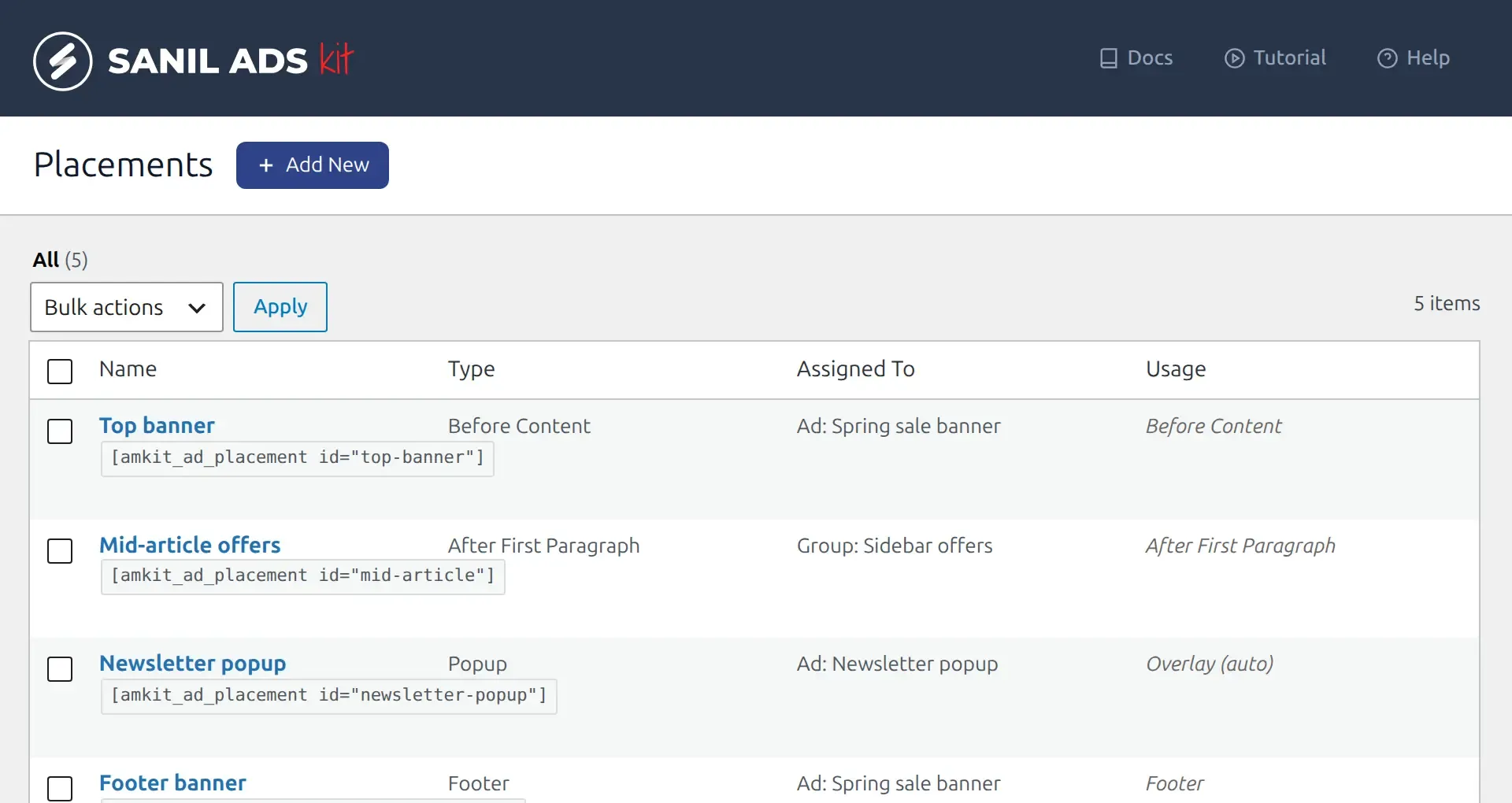This screenshot has height=803, width=1512.
Task: Click the "After First Paragraph" type cell
Action: click(543, 546)
